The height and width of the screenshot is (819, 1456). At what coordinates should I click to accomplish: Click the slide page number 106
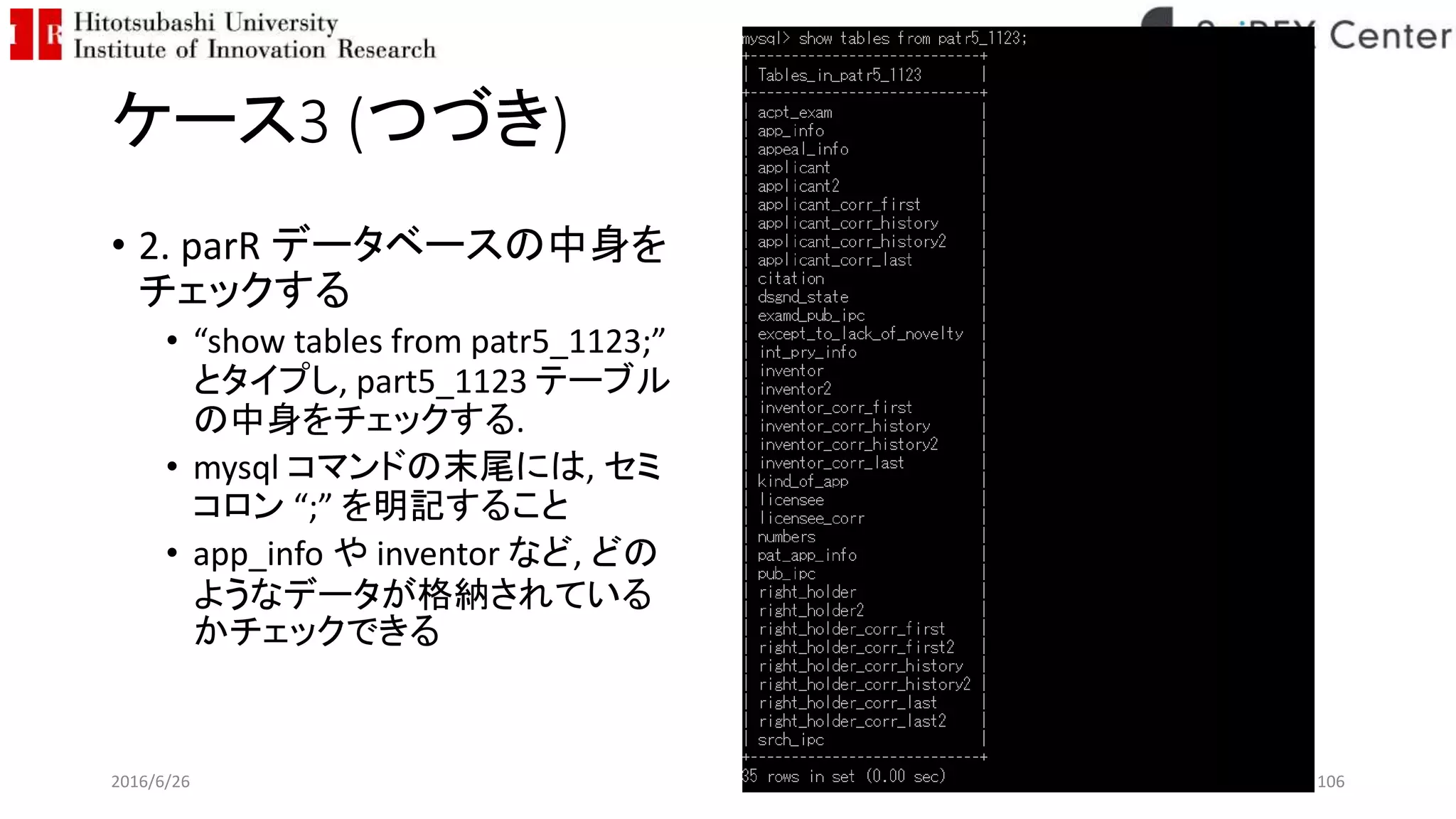click(x=1331, y=782)
